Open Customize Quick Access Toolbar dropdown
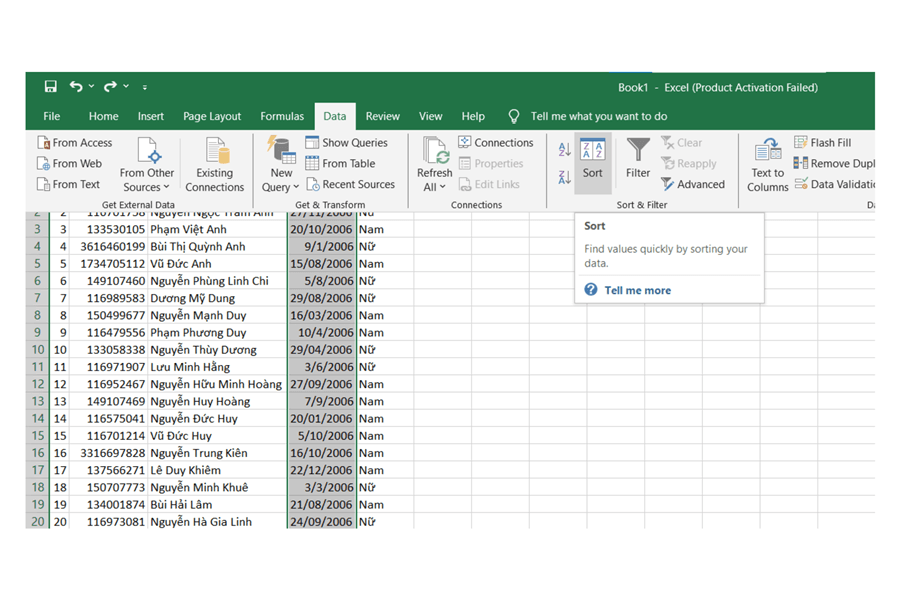The width and height of the screenshot is (900, 600). point(145,87)
